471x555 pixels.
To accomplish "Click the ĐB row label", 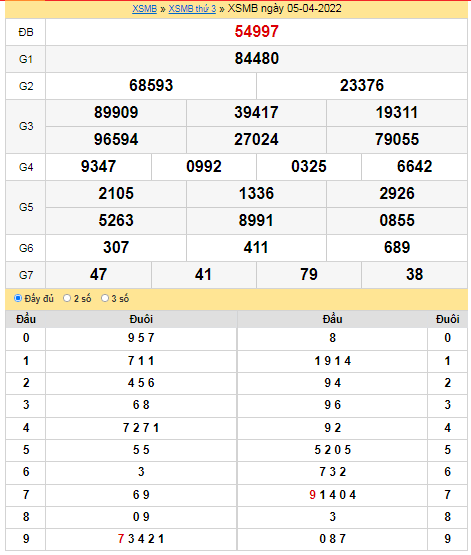I will coord(26,32).
